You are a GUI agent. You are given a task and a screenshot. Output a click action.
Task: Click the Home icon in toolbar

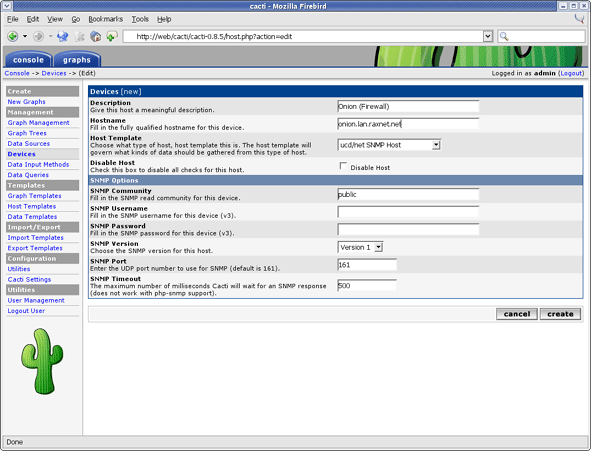[x=95, y=37]
